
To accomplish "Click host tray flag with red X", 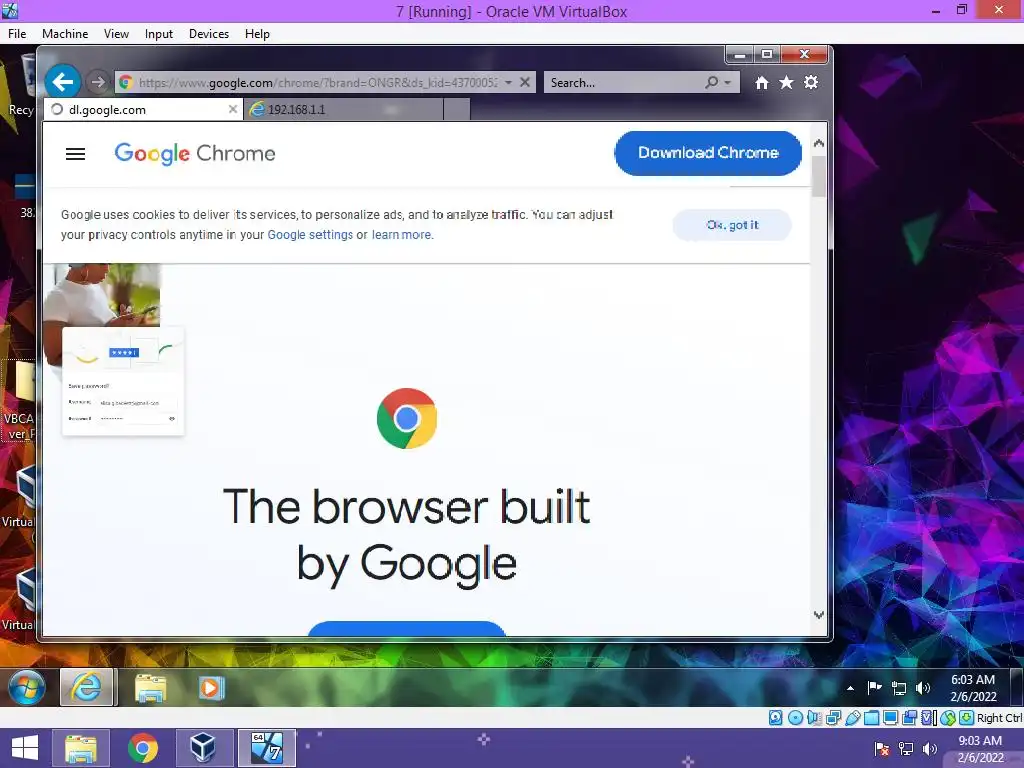I will pos(882,749).
